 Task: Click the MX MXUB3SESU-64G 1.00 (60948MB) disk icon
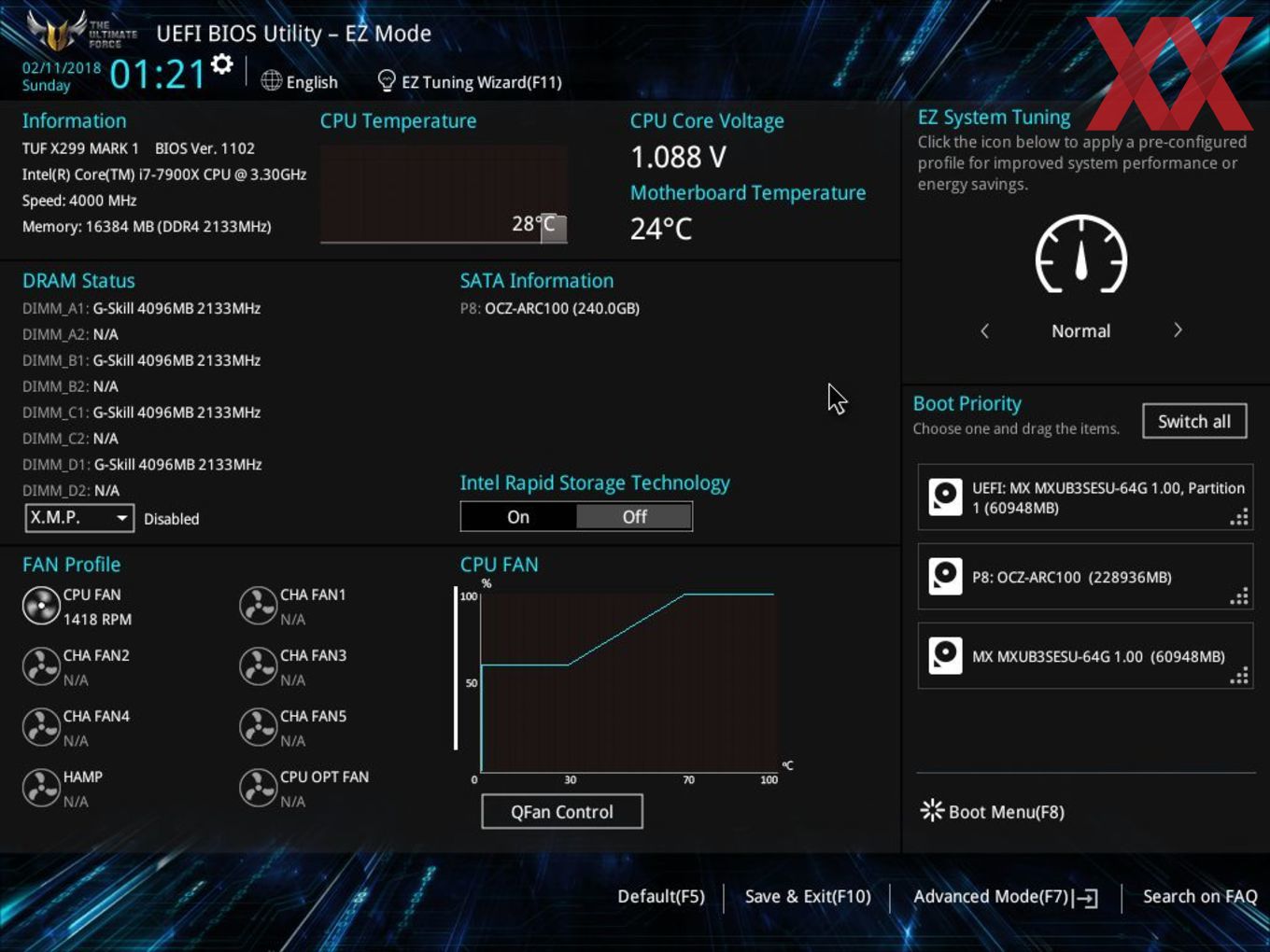point(945,656)
